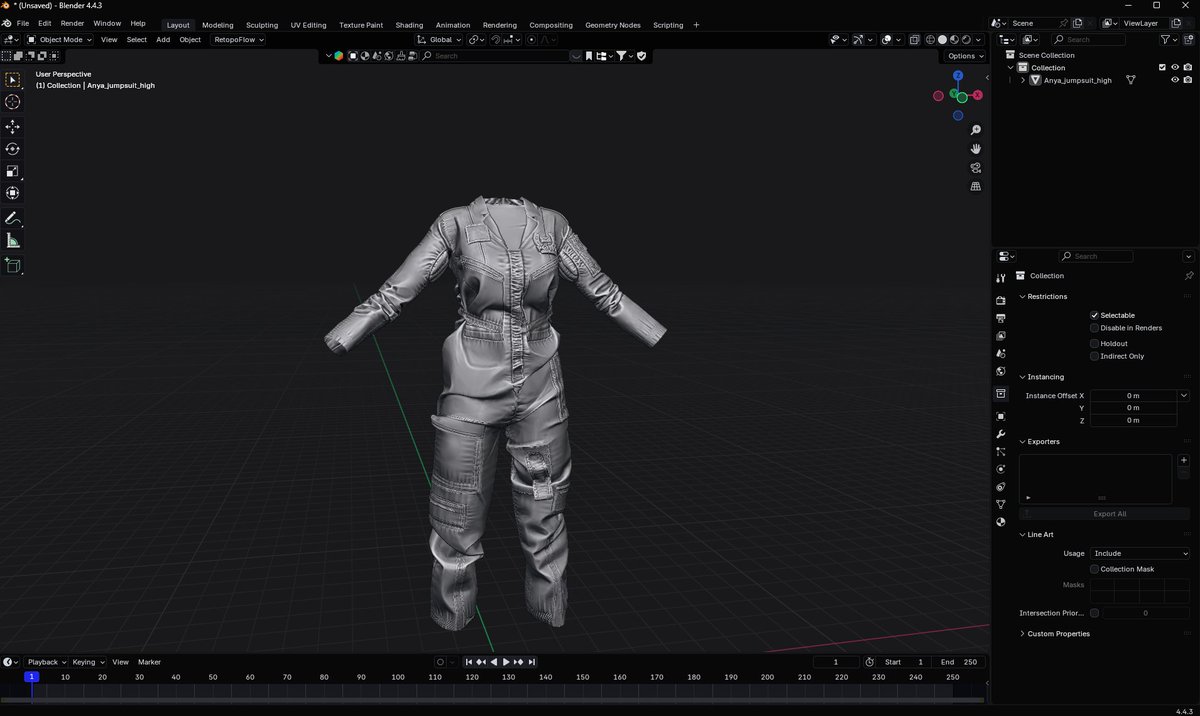Viewport: 1200px width, 716px height.
Task: Enable the Holdout checkbox
Action: [x=1094, y=343]
